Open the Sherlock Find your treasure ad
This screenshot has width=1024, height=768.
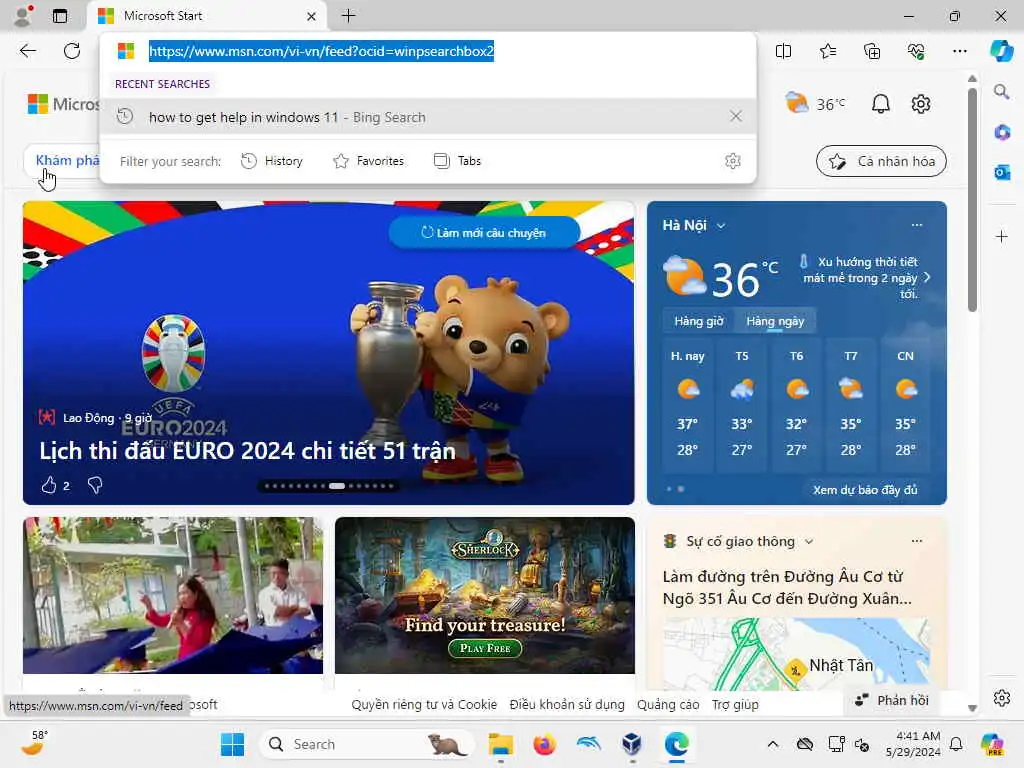point(485,596)
